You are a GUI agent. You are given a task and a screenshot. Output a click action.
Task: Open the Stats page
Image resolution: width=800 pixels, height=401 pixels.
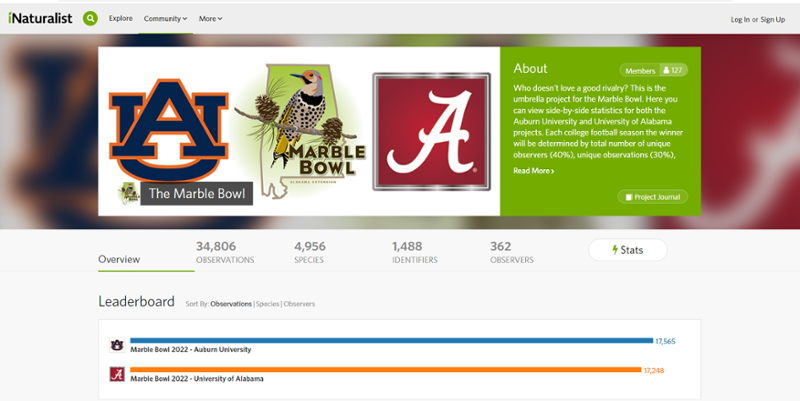point(627,250)
